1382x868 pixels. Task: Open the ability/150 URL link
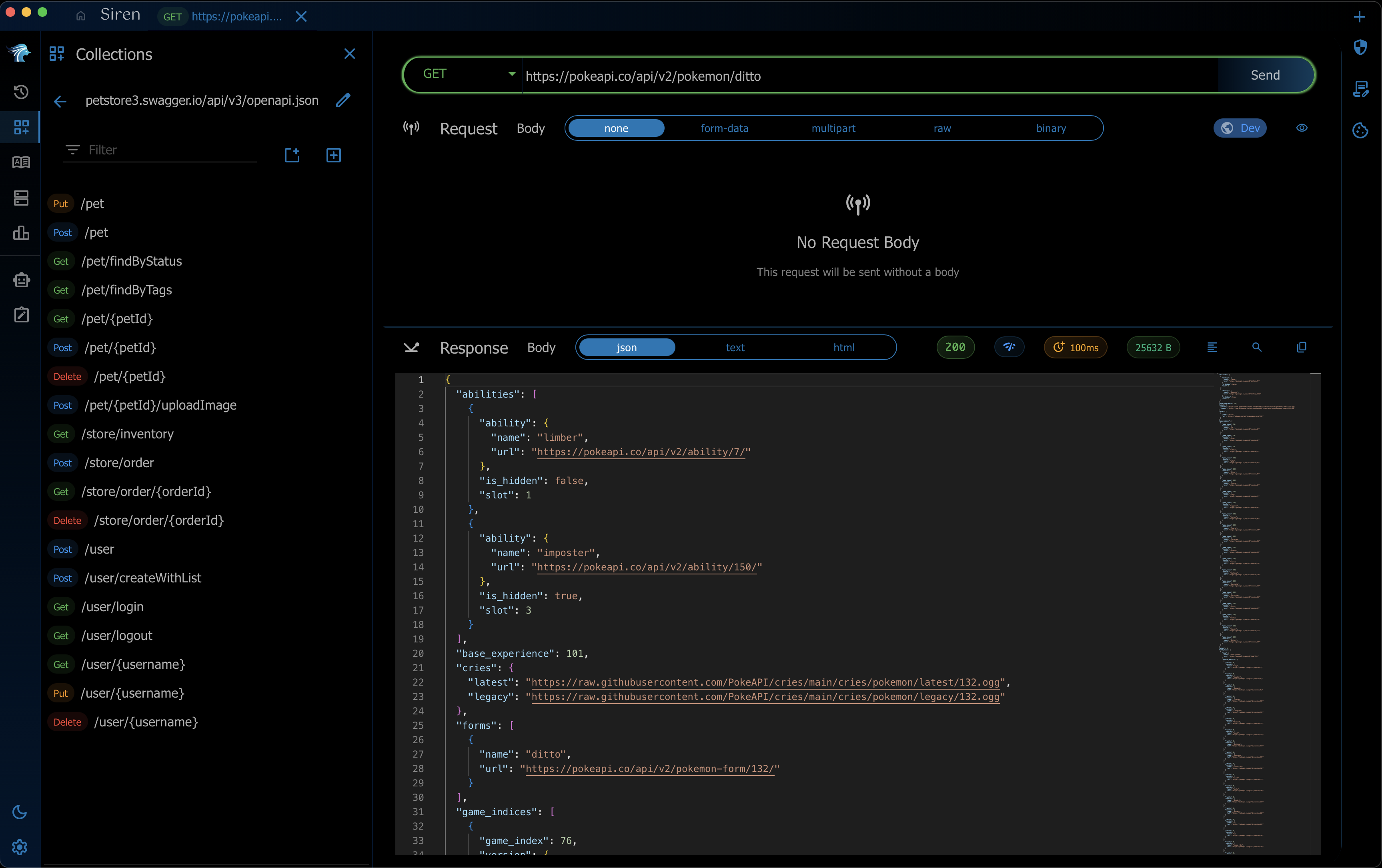(x=646, y=567)
